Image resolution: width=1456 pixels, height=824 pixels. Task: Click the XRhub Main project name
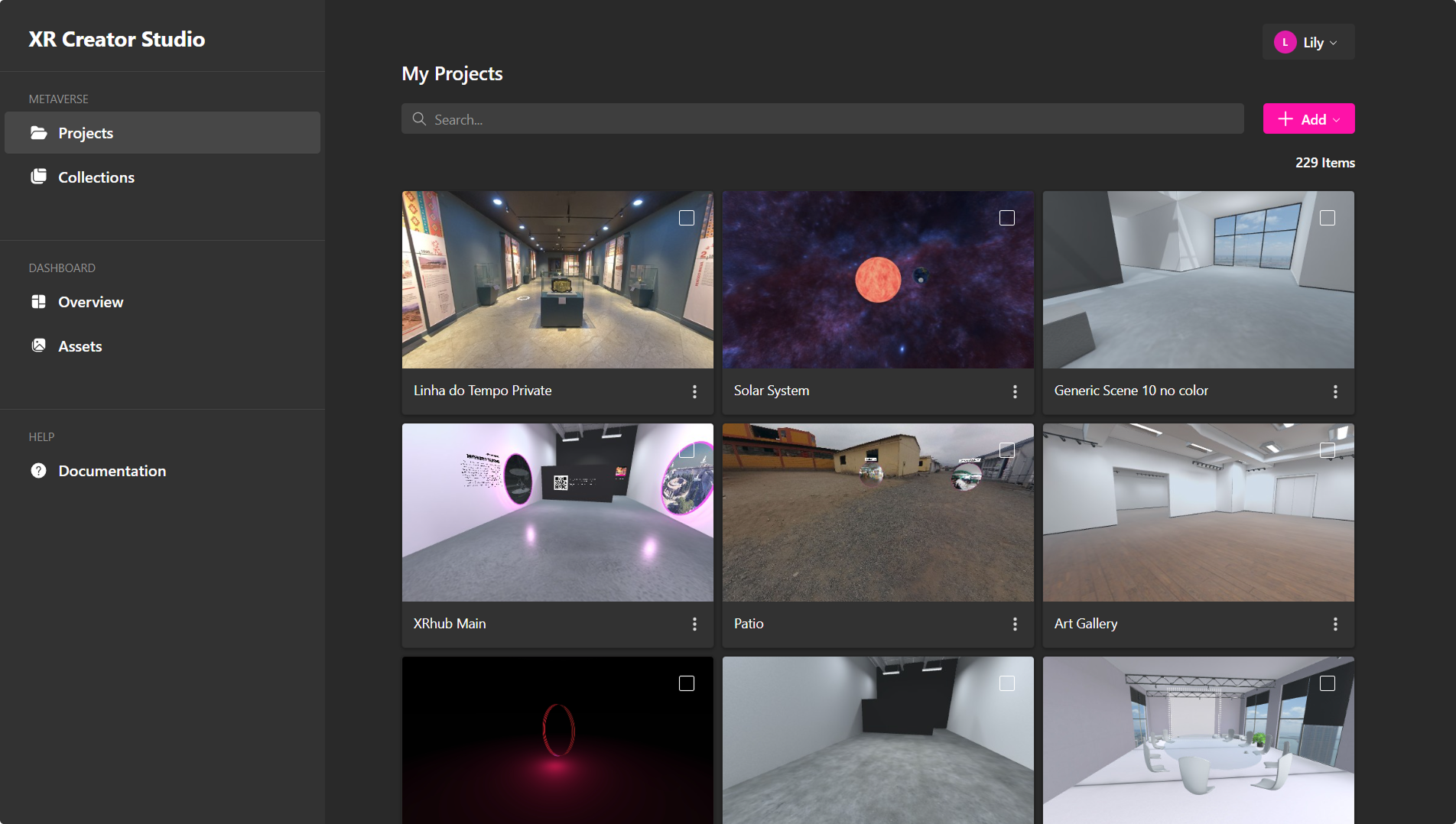pos(450,624)
